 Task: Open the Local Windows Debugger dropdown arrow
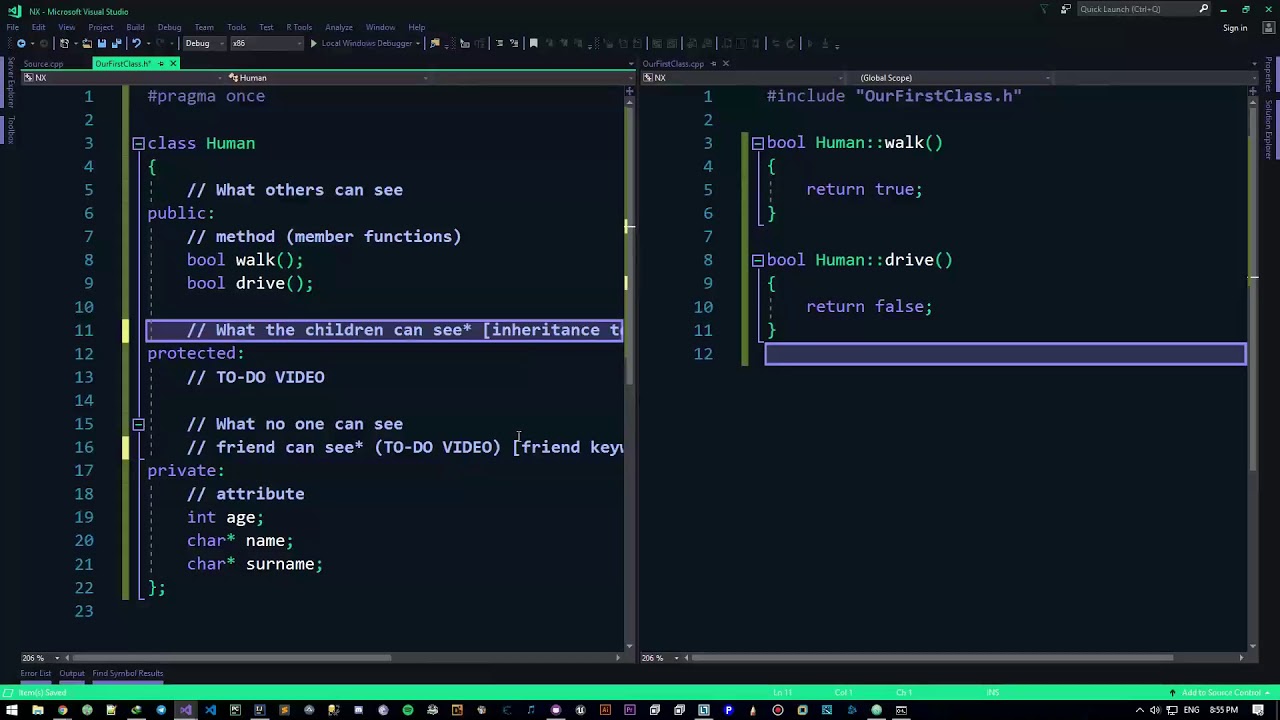coord(418,43)
